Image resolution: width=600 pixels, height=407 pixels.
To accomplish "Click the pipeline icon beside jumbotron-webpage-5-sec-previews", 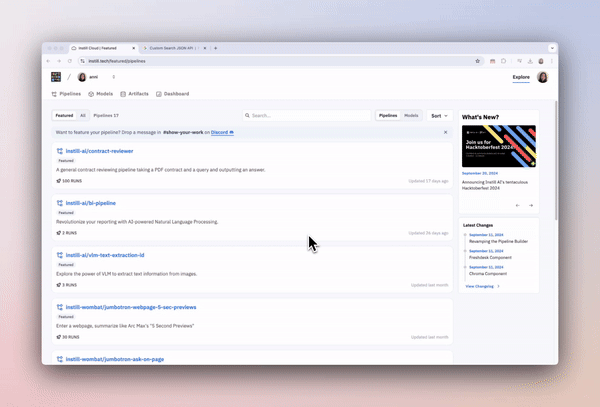I will [x=60, y=307].
